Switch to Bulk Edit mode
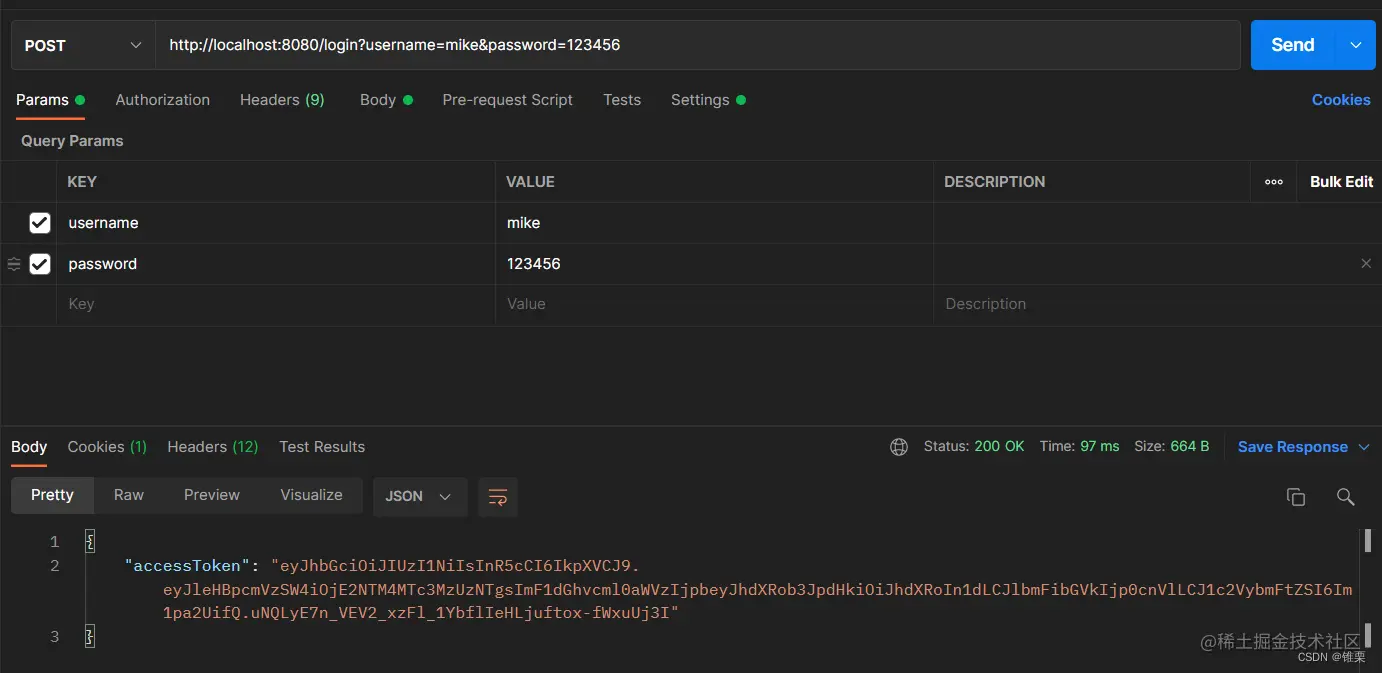 coord(1341,182)
